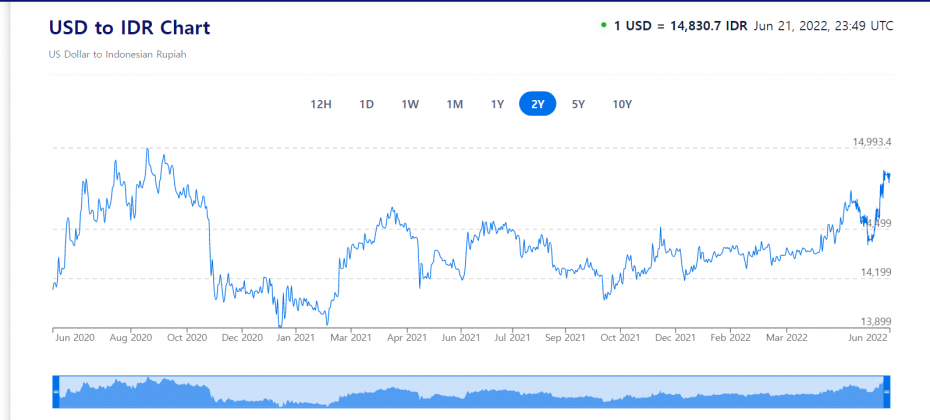Click the Jan 2021 axis label

[x=297, y=338]
